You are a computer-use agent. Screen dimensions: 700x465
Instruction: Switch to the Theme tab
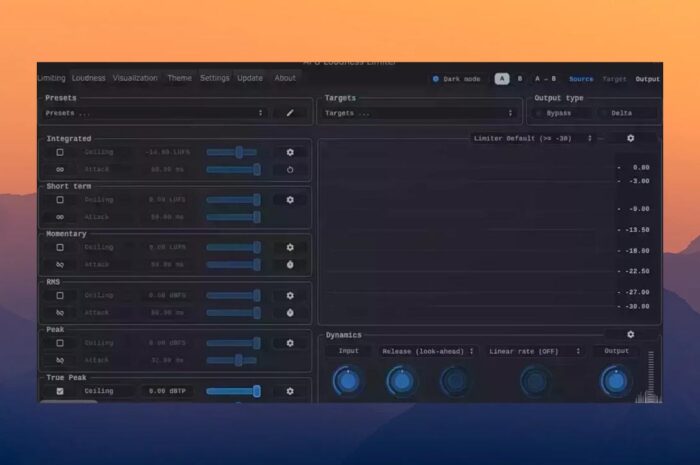click(179, 78)
